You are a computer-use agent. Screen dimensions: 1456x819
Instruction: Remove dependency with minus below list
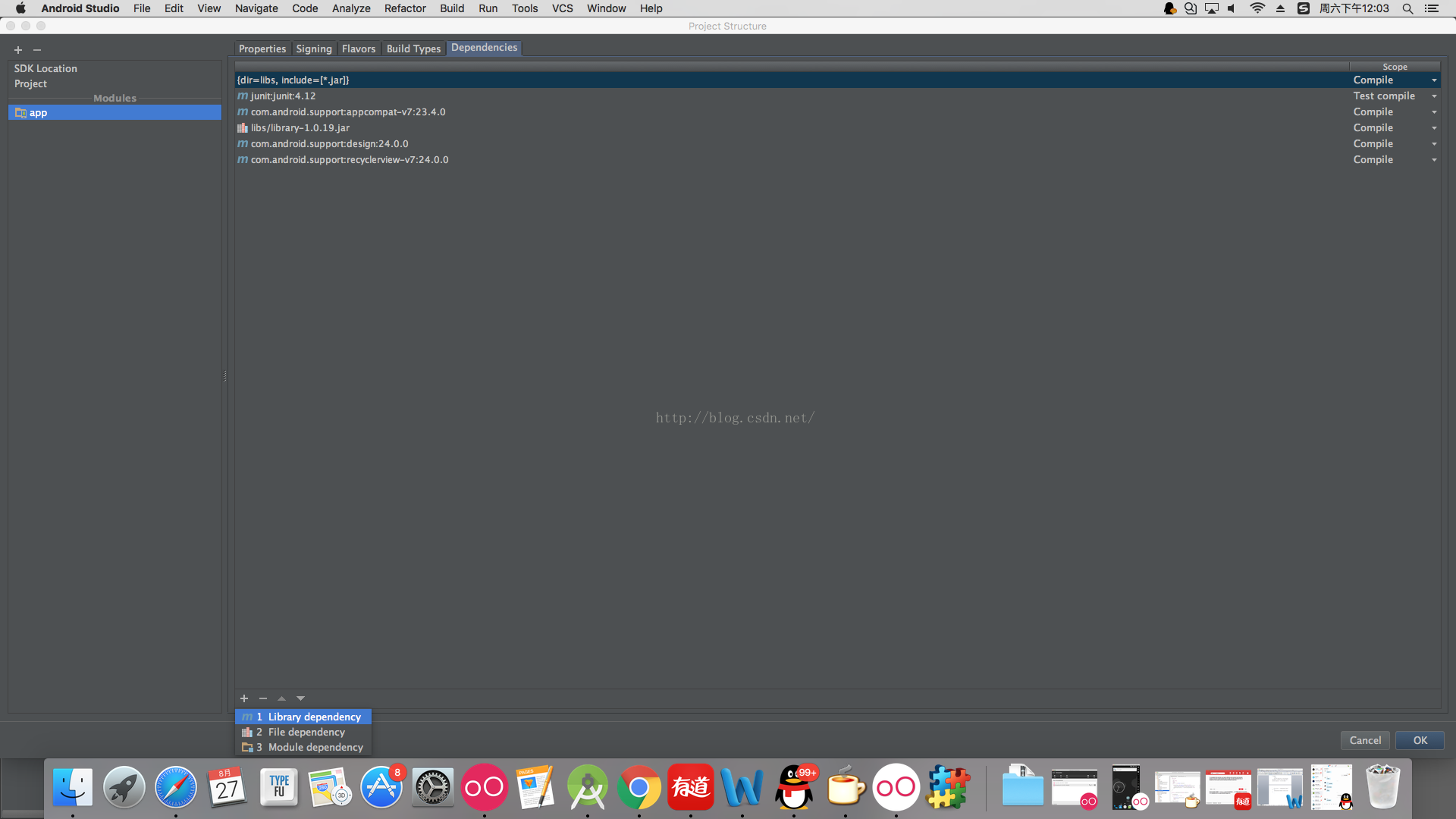pos(263,698)
